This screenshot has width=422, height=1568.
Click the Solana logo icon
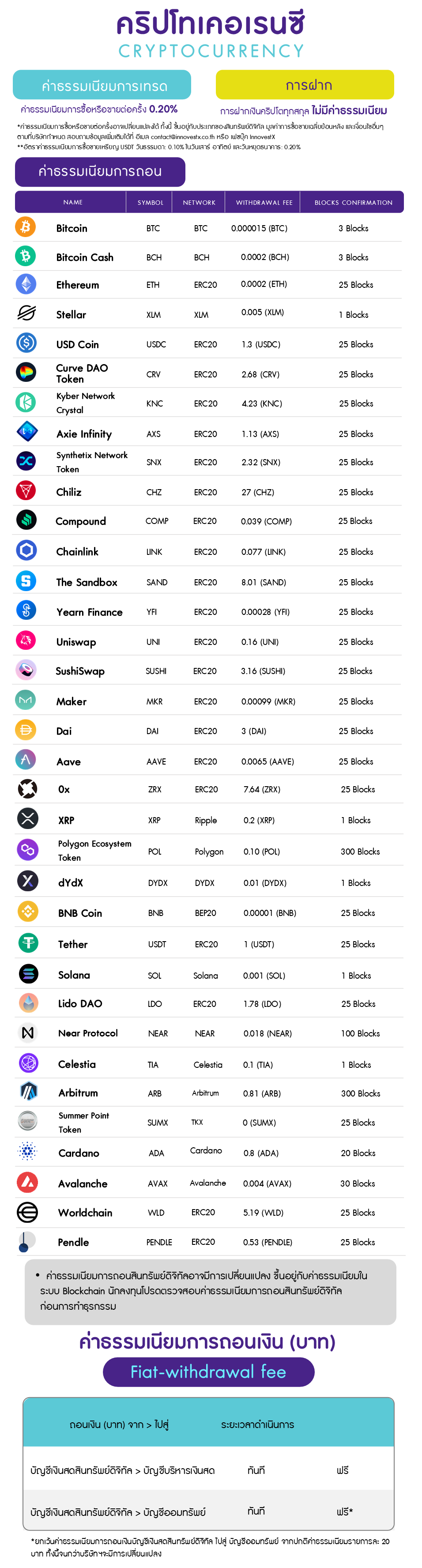(28, 974)
